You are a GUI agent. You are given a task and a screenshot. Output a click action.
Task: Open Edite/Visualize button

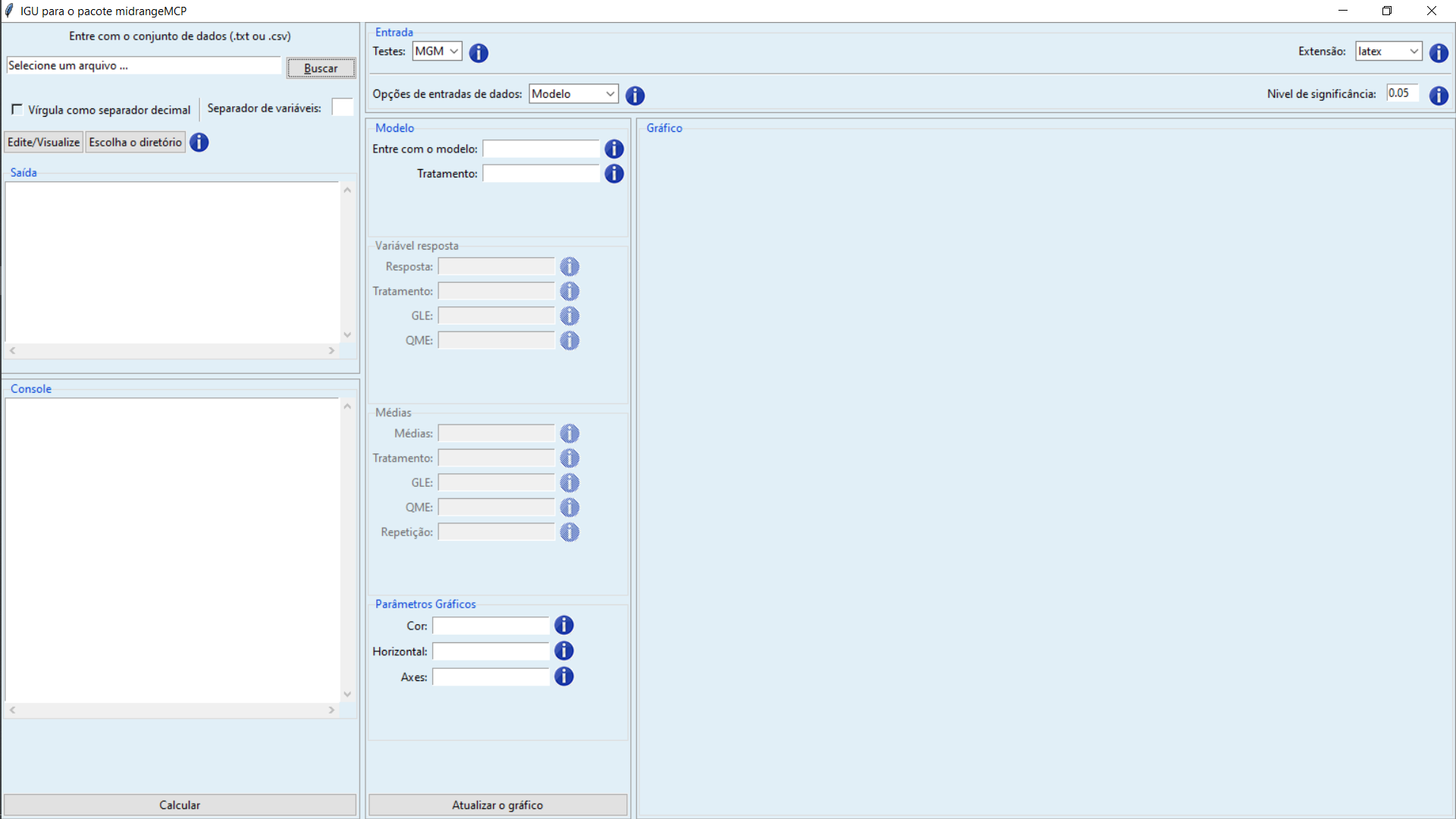point(43,143)
